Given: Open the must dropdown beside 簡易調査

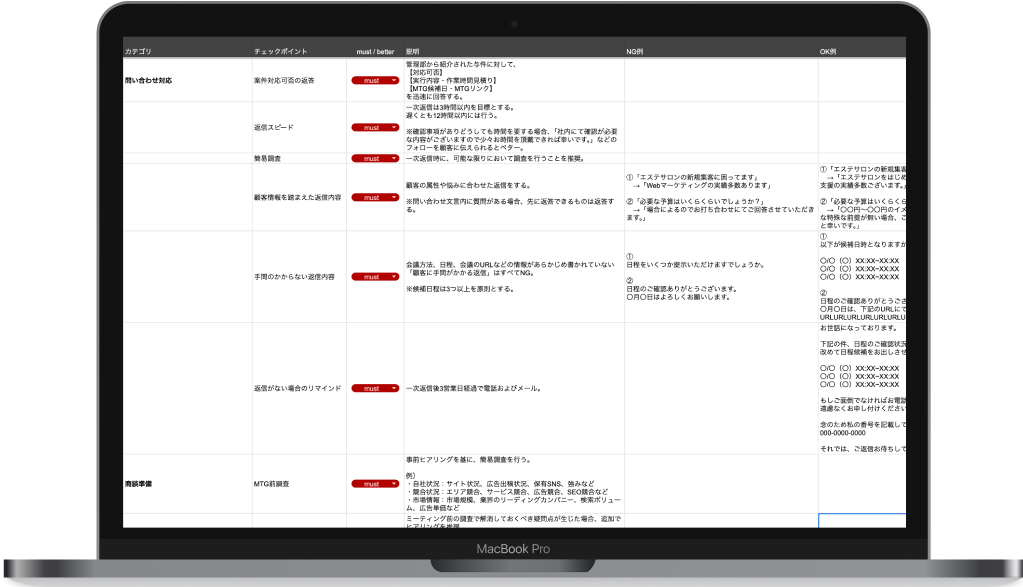Looking at the screenshot, I should click(375, 157).
